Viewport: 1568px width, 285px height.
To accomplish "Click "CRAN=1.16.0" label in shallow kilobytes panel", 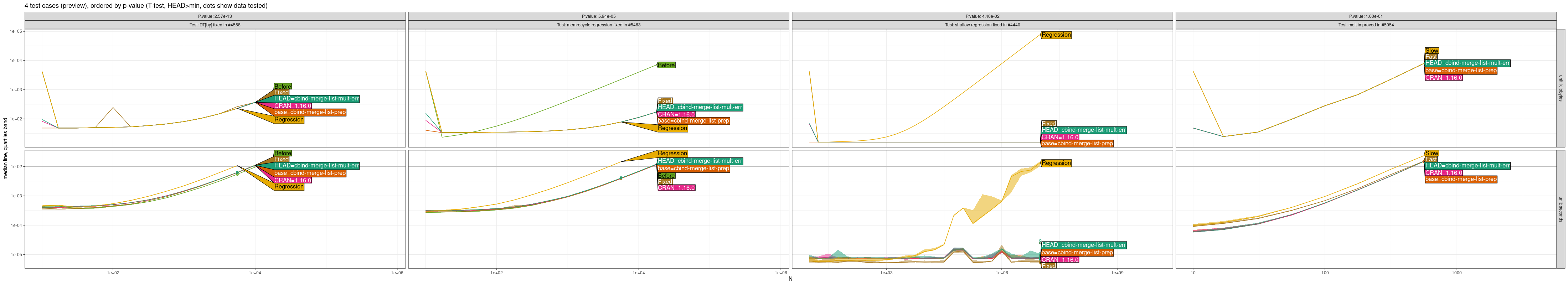I will [1060, 137].
